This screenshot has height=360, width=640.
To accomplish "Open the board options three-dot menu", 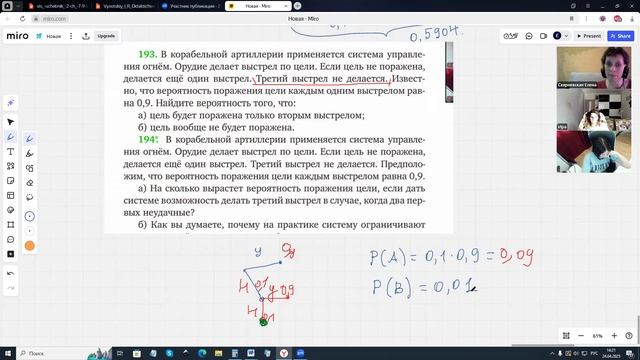I will 71,36.
